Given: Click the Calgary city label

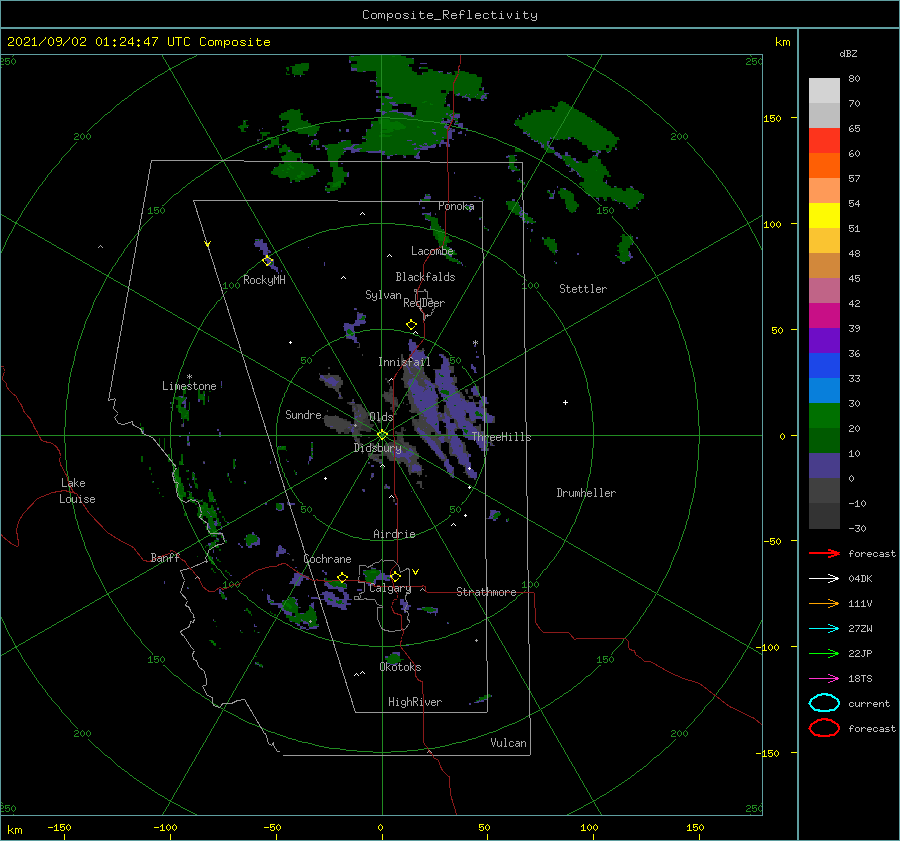Looking at the screenshot, I should click(390, 588).
